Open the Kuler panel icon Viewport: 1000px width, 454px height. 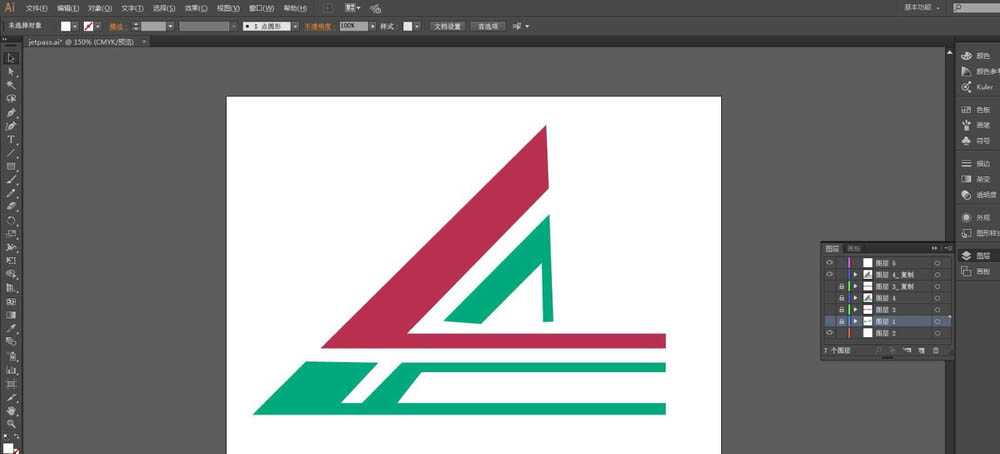(x=967, y=87)
